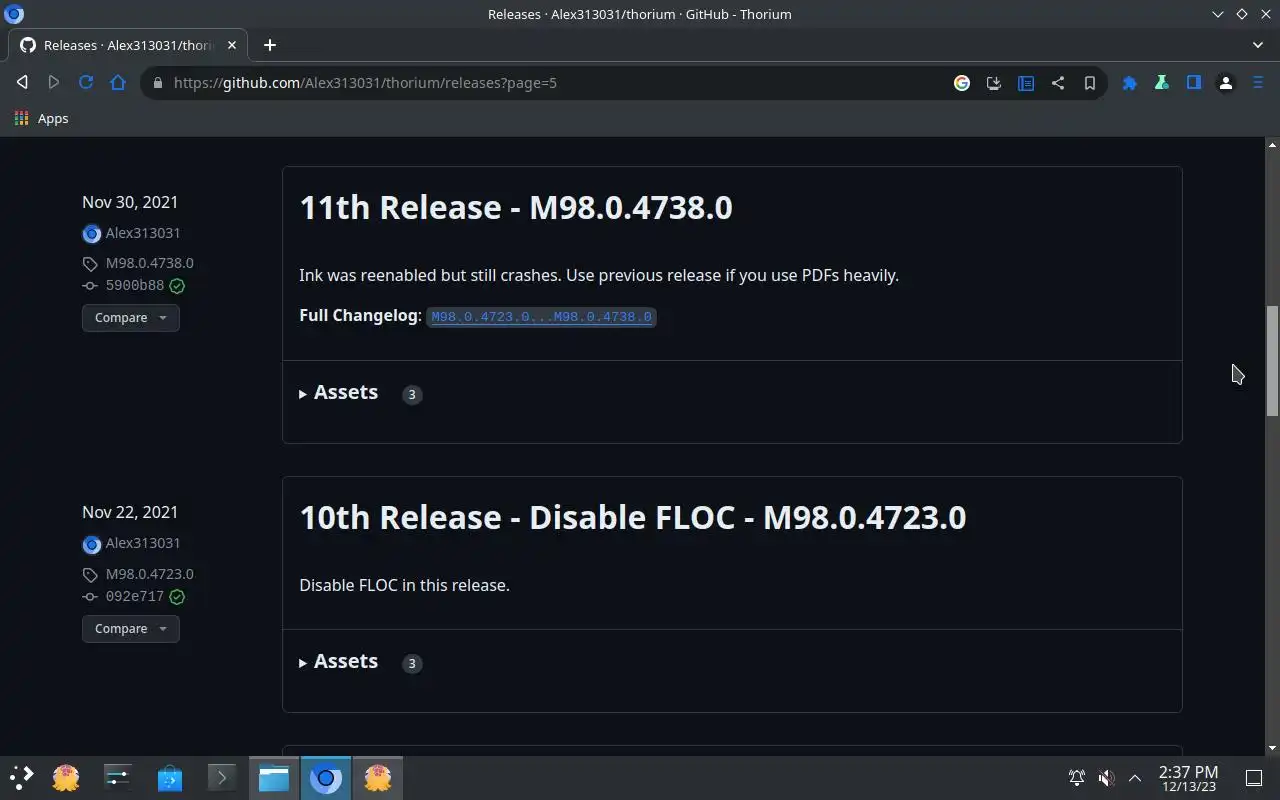This screenshot has height=800, width=1280.
Task: Open the clock showing 2:37 PM
Action: point(1188,778)
